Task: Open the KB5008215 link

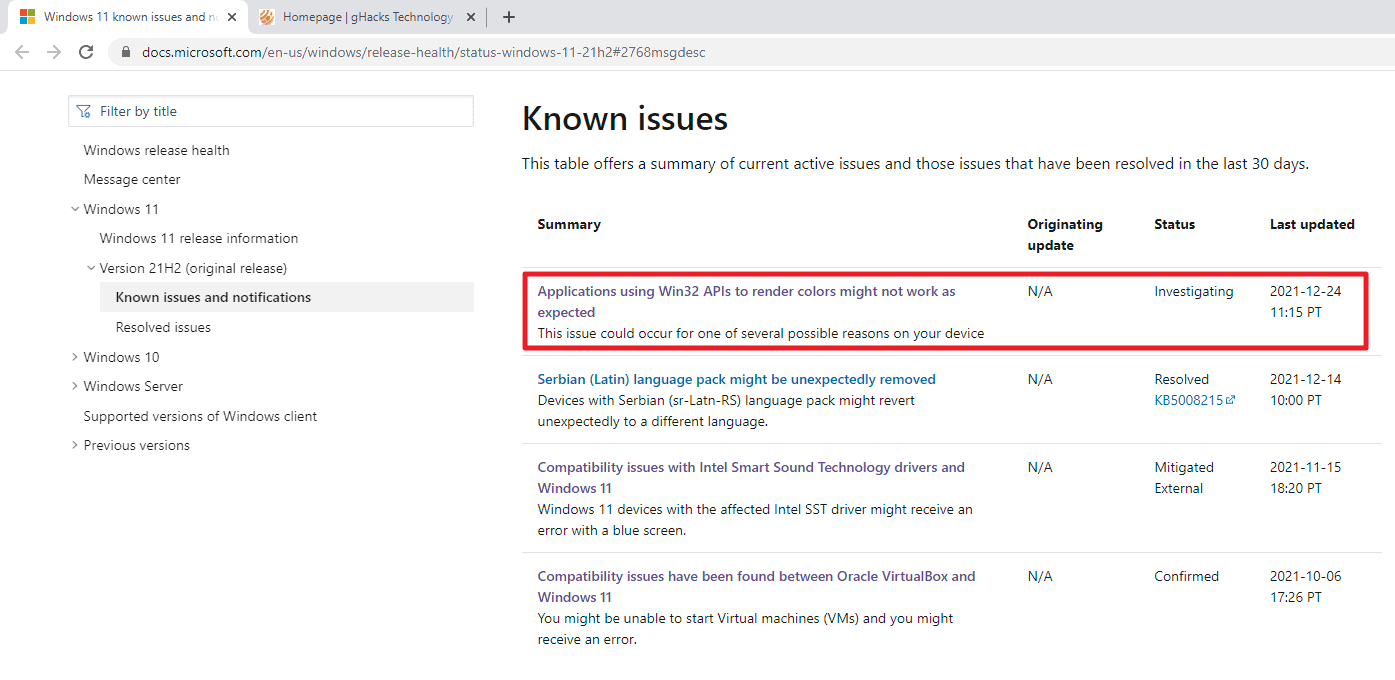Action: 1189,400
